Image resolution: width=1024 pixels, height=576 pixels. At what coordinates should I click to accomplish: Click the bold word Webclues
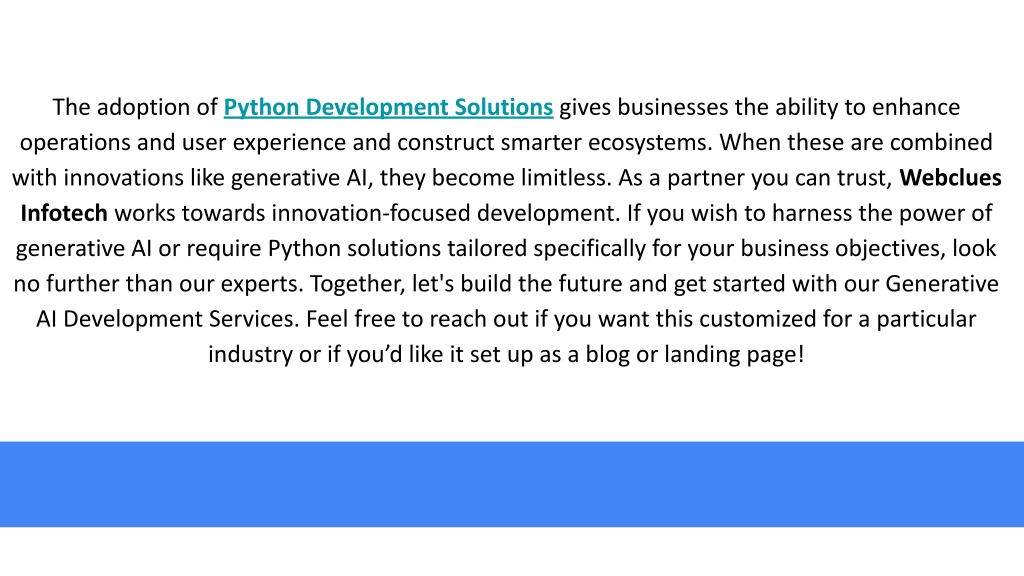[x=950, y=178]
